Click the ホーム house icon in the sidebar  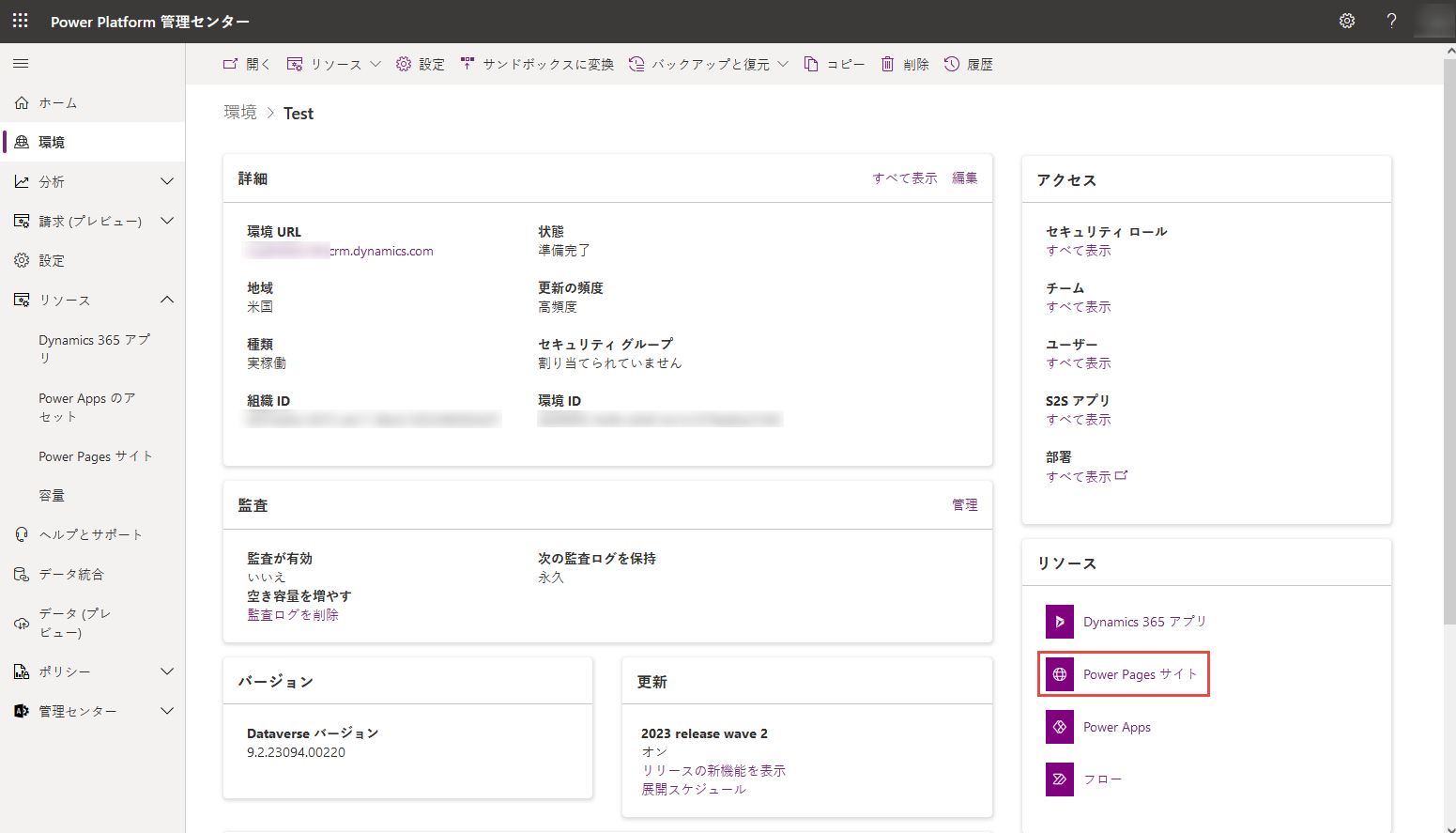(x=22, y=103)
